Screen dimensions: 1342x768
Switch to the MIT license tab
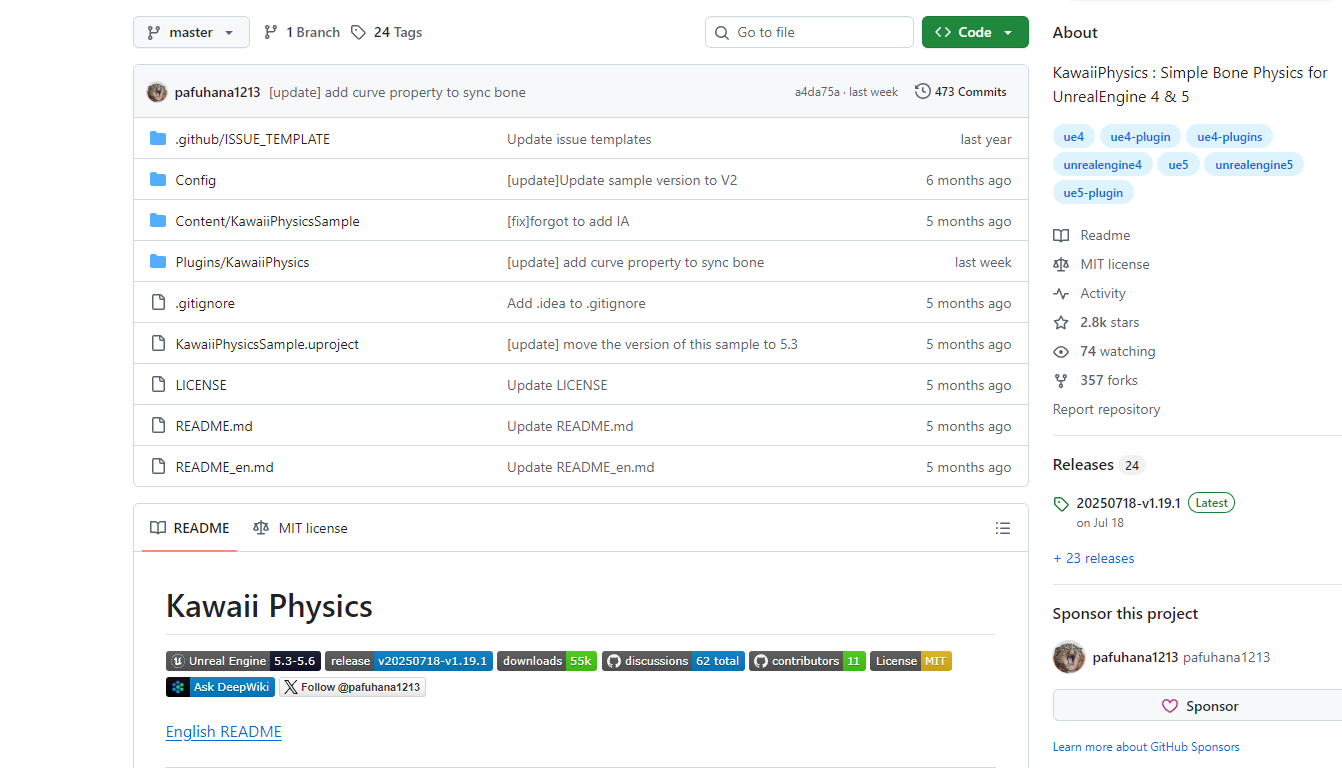tap(301, 528)
